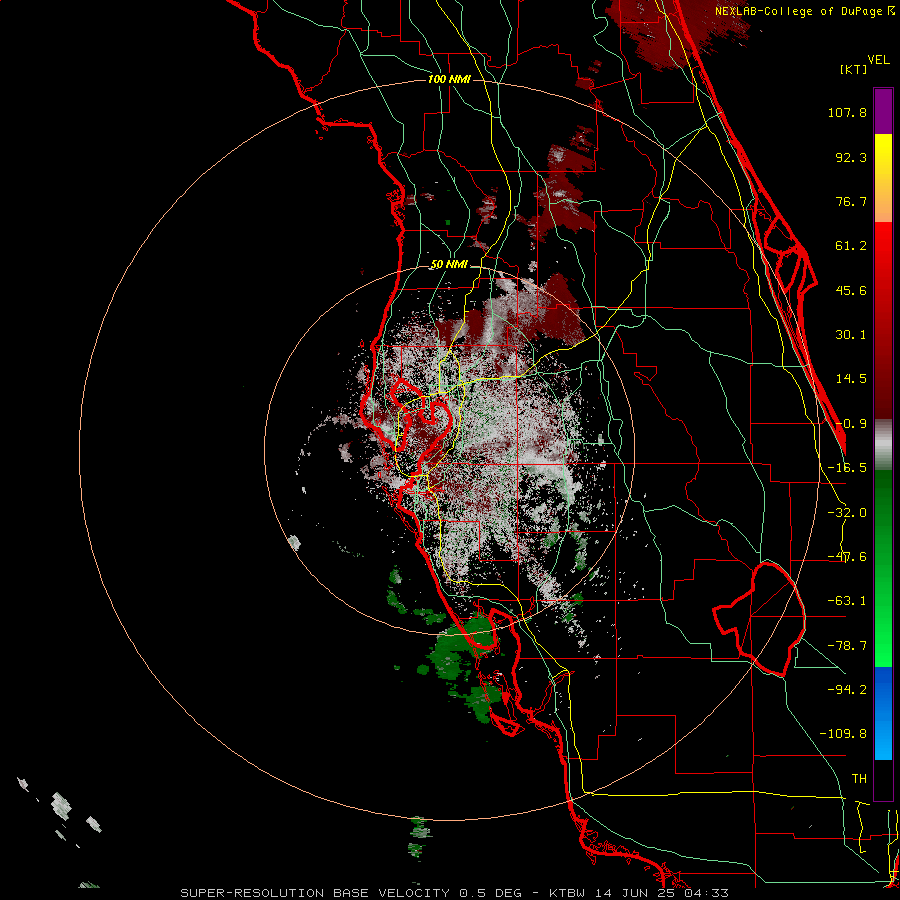Click the purple segment of the color bar
This screenshot has width=900, height=900.
point(883,111)
